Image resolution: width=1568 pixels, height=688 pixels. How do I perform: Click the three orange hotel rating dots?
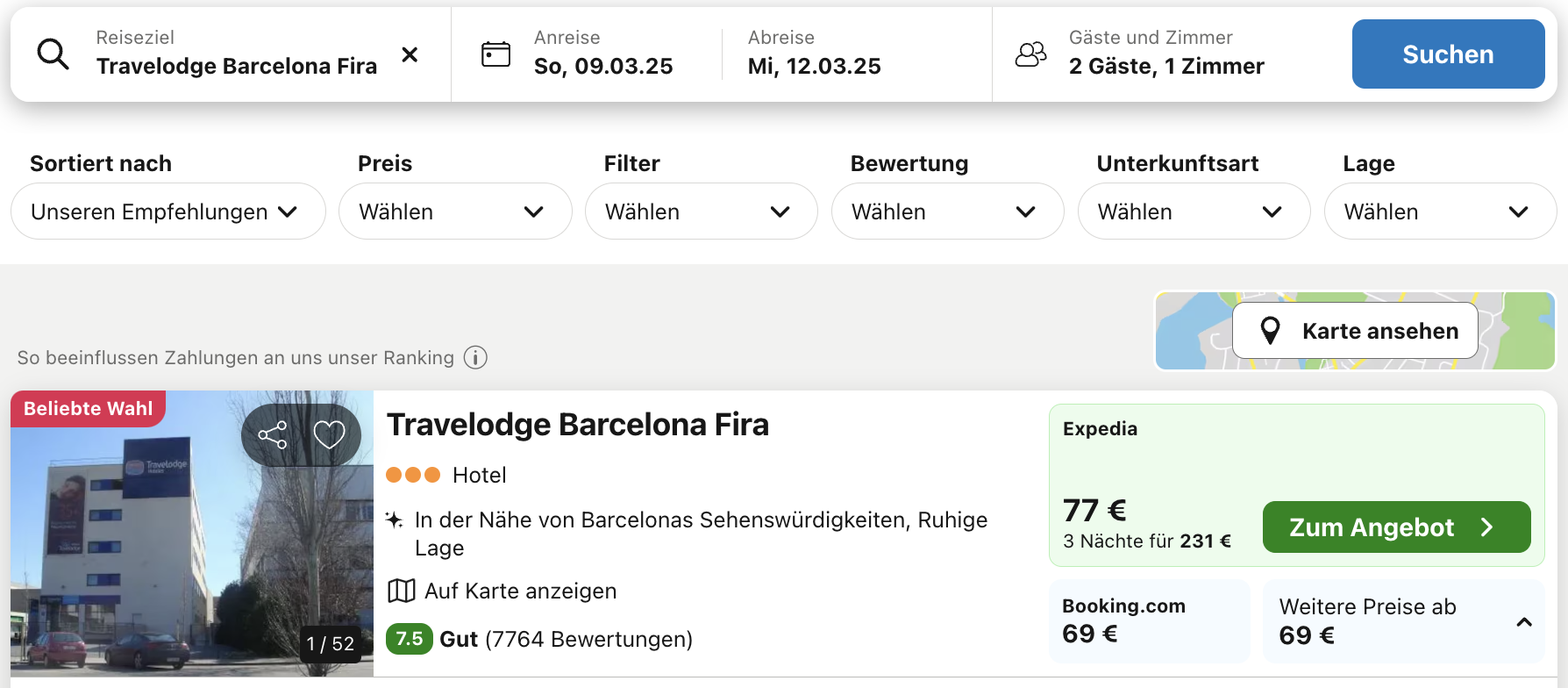click(413, 475)
